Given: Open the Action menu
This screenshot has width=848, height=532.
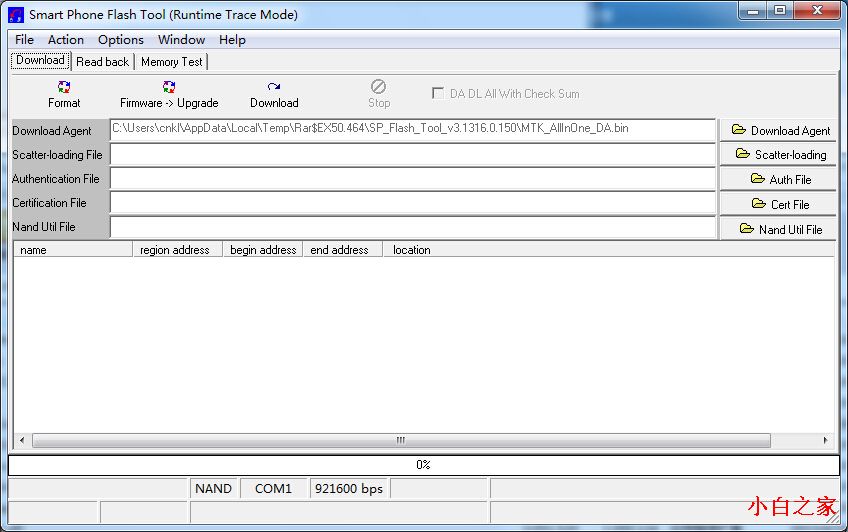Looking at the screenshot, I should pos(65,39).
